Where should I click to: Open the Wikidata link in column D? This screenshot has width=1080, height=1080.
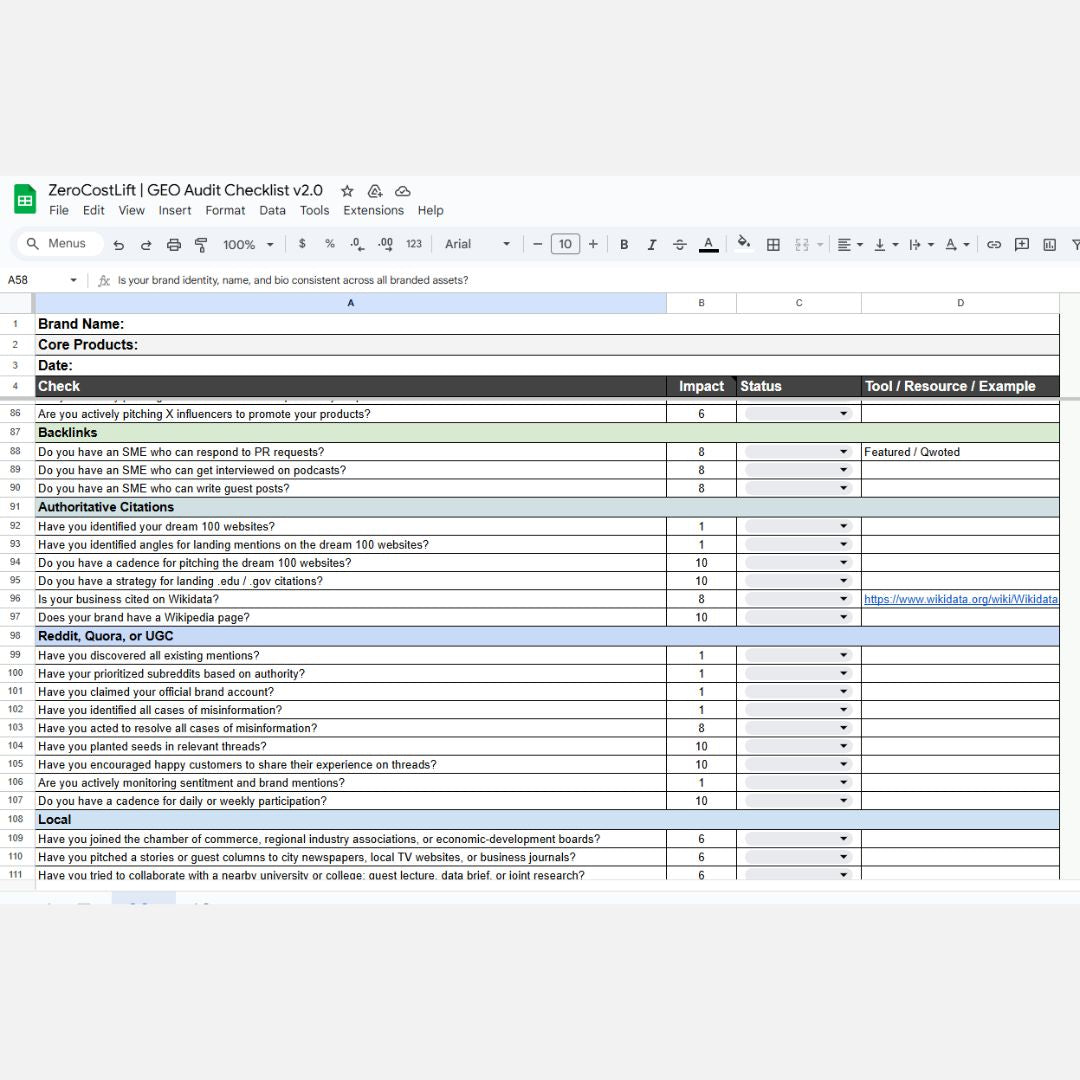960,600
